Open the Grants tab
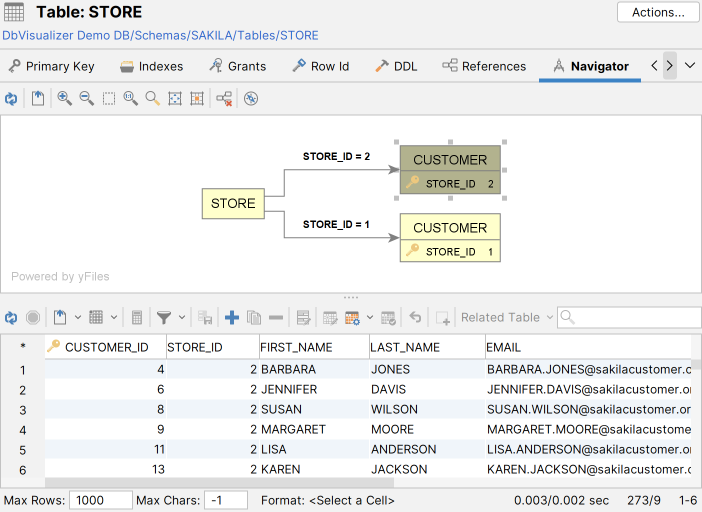702x512 pixels. (x=238, y=66)
